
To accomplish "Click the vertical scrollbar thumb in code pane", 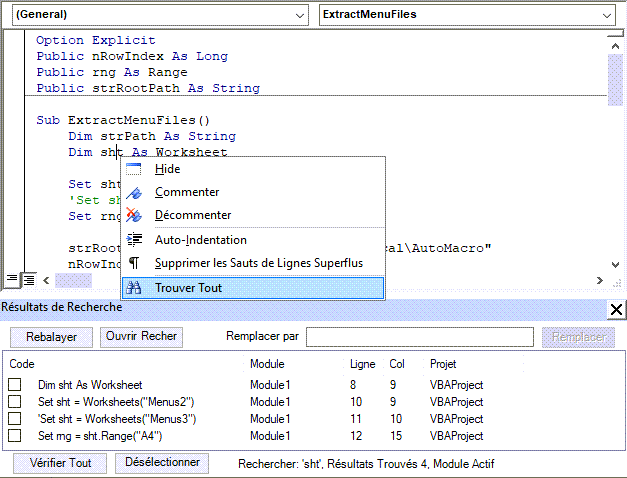I will pos(615,80).
